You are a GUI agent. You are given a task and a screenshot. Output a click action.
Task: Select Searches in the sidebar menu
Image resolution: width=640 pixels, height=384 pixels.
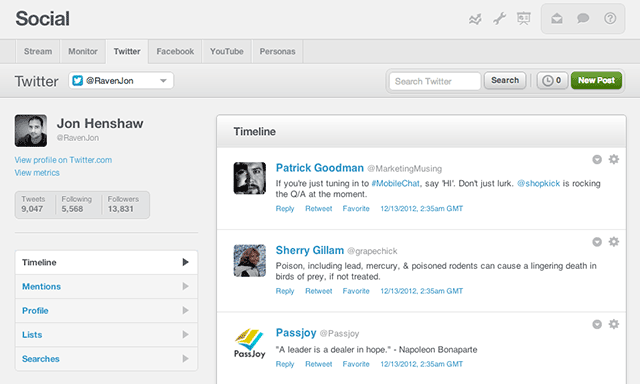point(106,359)
